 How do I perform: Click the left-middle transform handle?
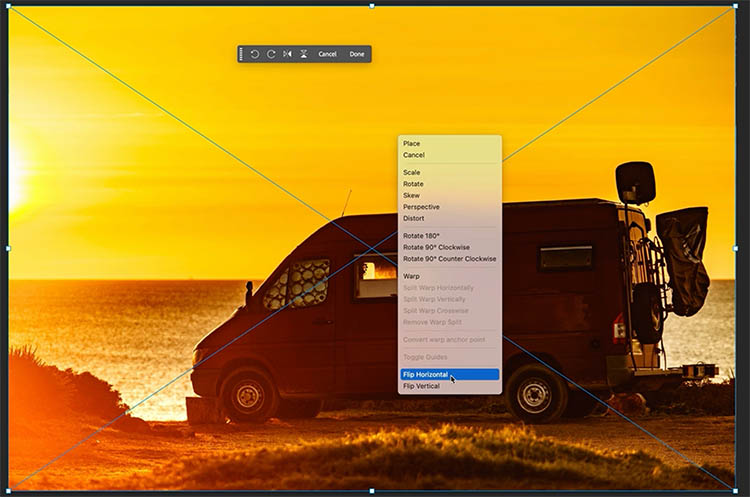click(x=8, y=248)
